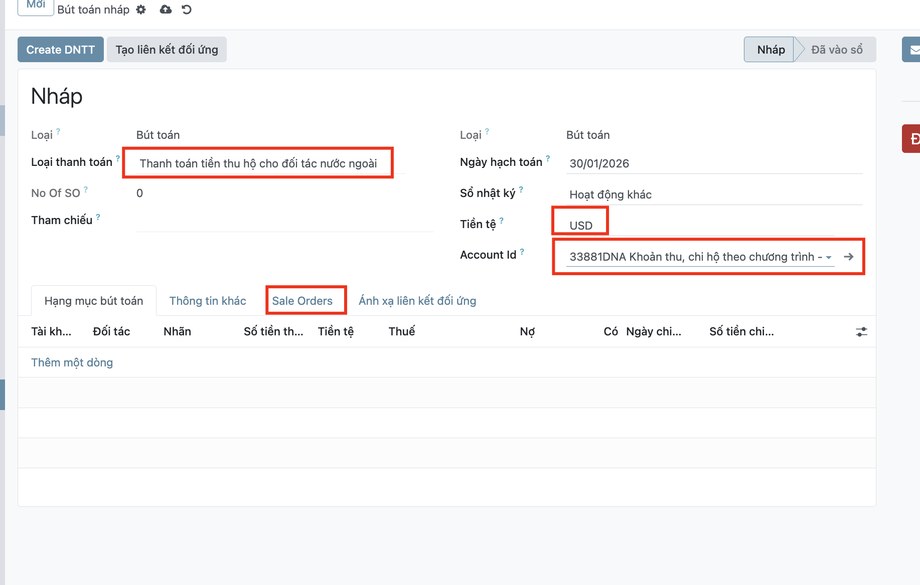Open column options adjust icon in table header

click(x=861, y=332)
